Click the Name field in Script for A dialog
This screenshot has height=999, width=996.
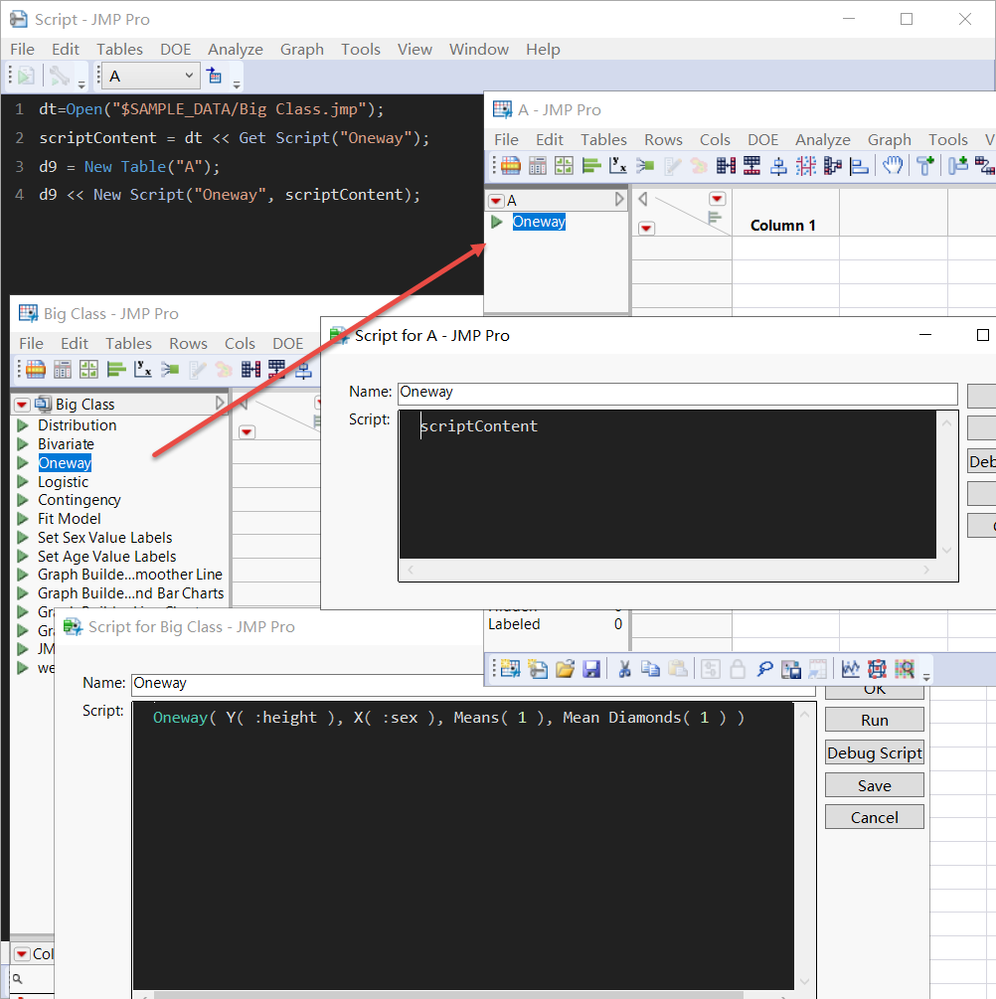(676, 393)
